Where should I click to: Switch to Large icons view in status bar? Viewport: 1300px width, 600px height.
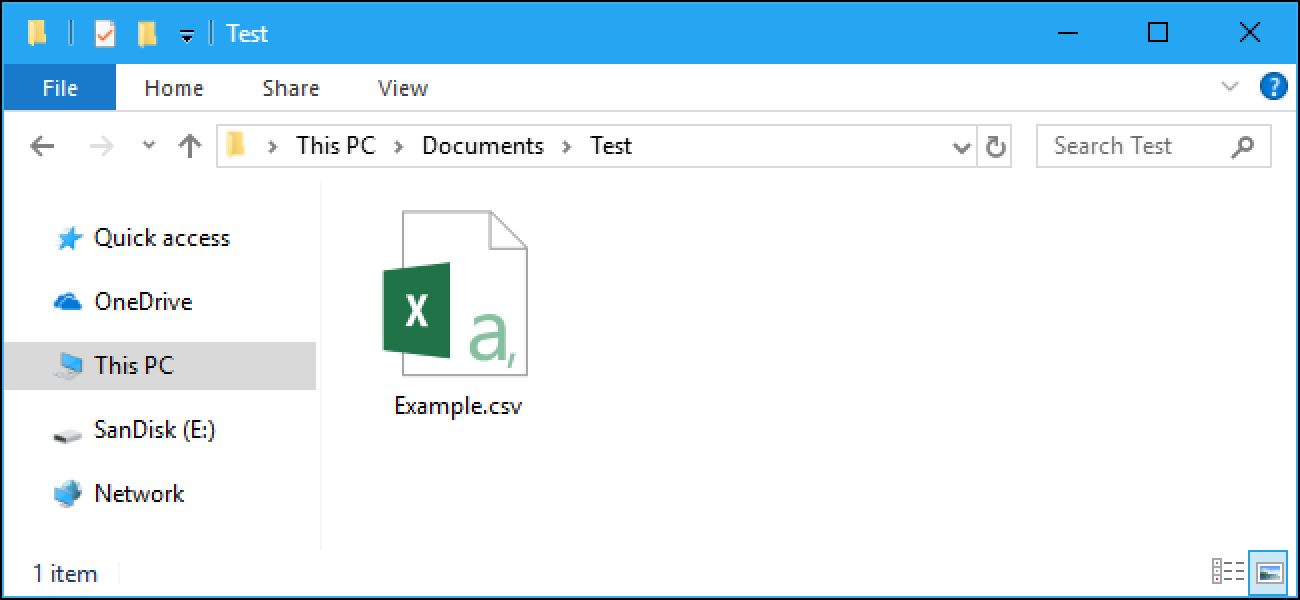click(x=1270, y=572)
